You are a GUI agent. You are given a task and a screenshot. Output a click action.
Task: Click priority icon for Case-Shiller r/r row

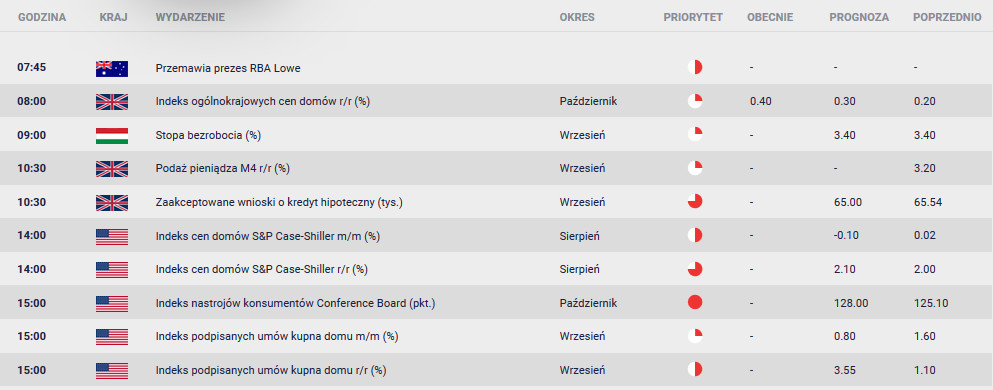coord(695,269)
